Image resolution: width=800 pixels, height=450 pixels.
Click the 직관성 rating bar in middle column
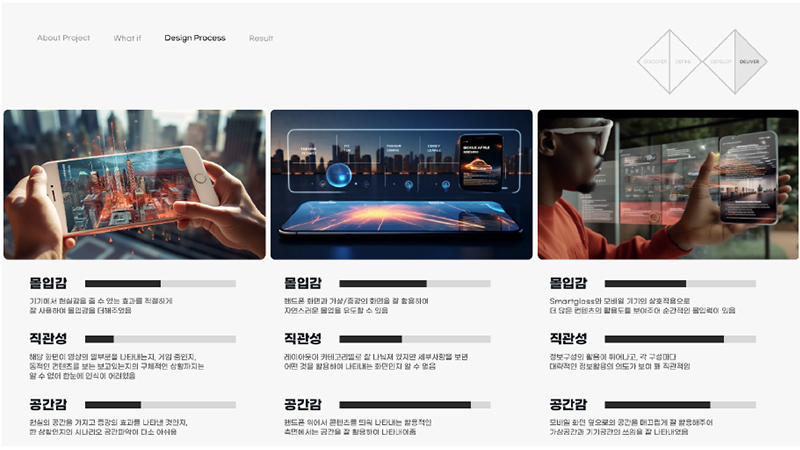click(x=415, y=340)
